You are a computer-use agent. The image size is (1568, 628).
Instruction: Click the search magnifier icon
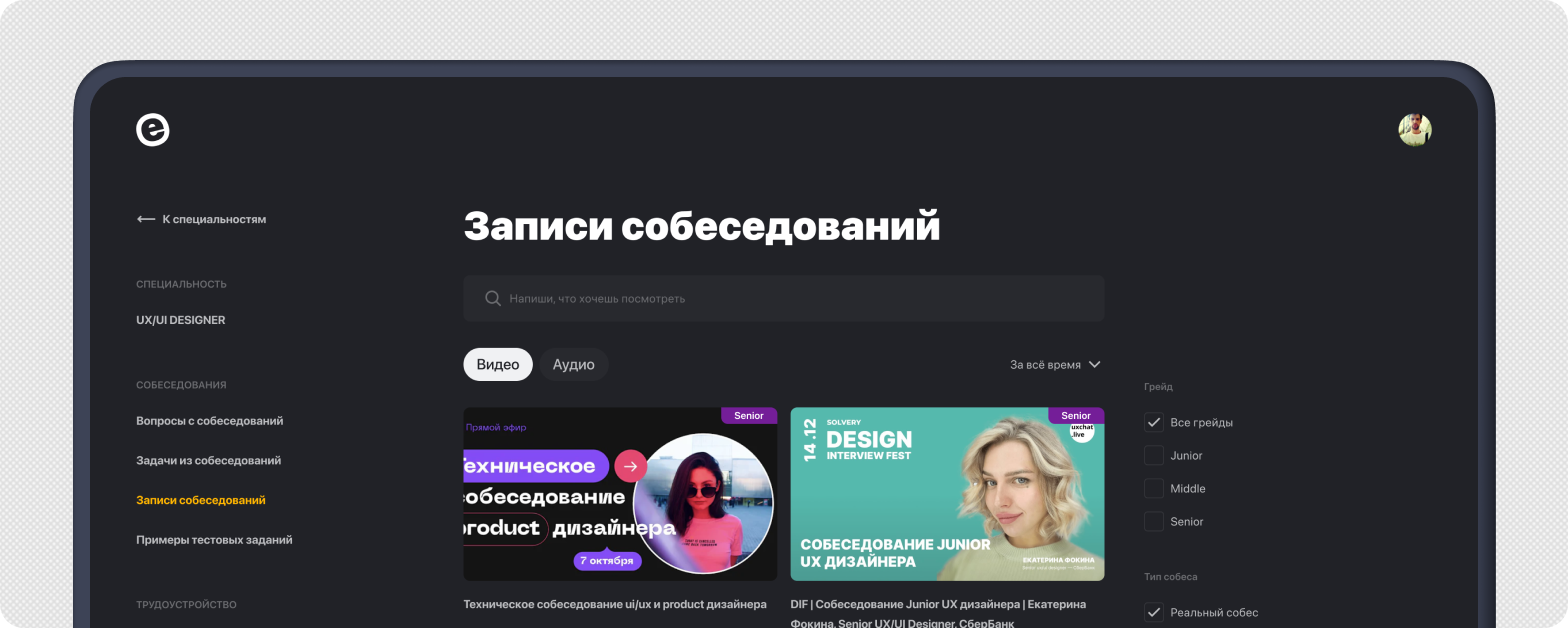pyautogui.click(x=493, y=298)
